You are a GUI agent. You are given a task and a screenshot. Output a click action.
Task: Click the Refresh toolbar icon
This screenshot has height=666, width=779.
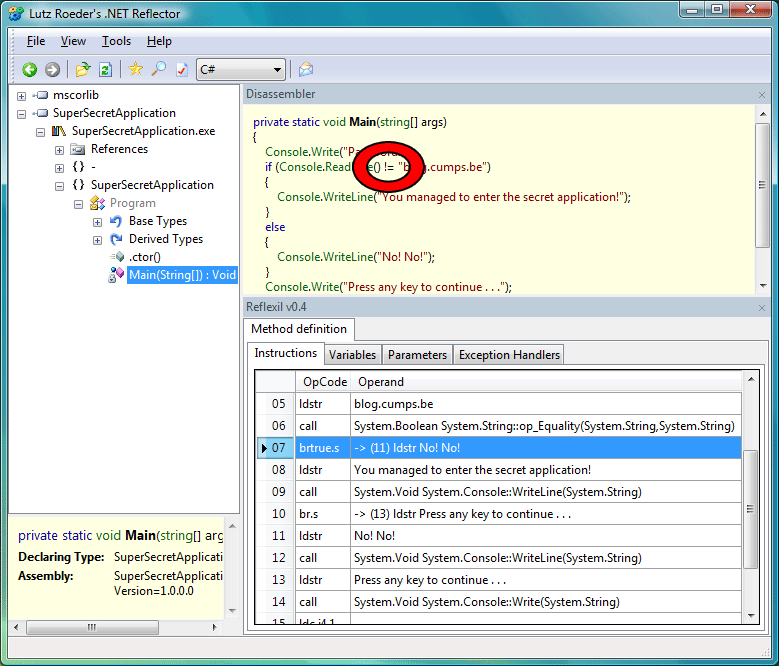[x=105, y=70]
